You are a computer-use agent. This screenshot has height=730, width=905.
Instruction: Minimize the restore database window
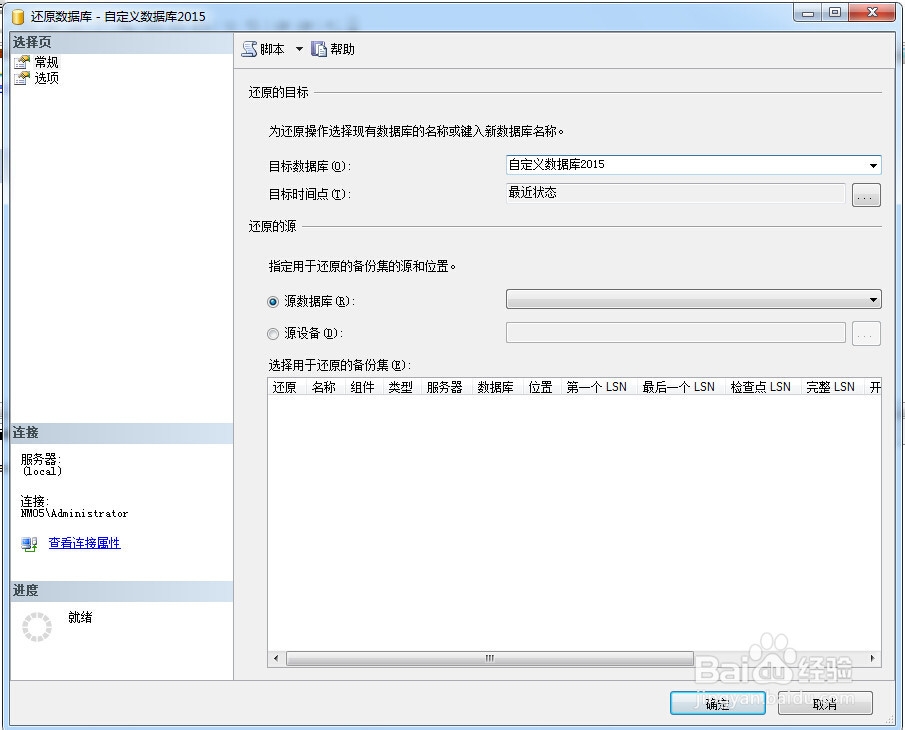pos(808,13)
